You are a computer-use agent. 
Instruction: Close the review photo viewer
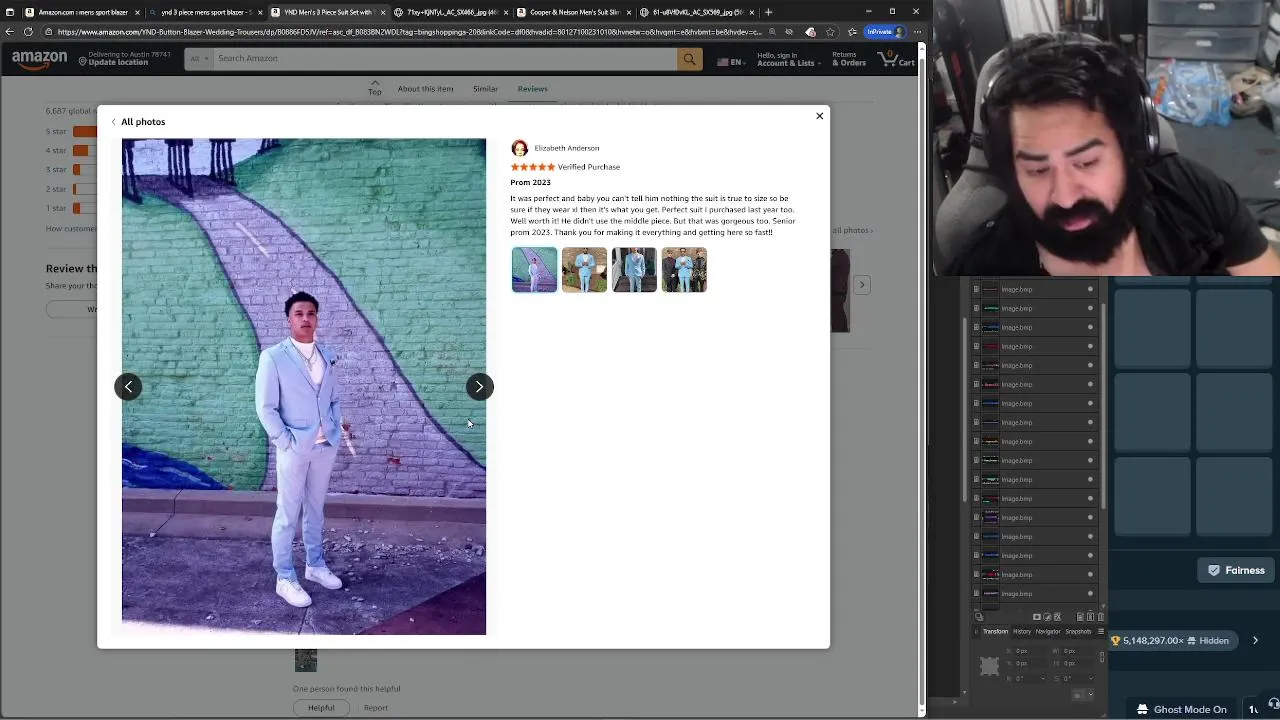point(819,116)
